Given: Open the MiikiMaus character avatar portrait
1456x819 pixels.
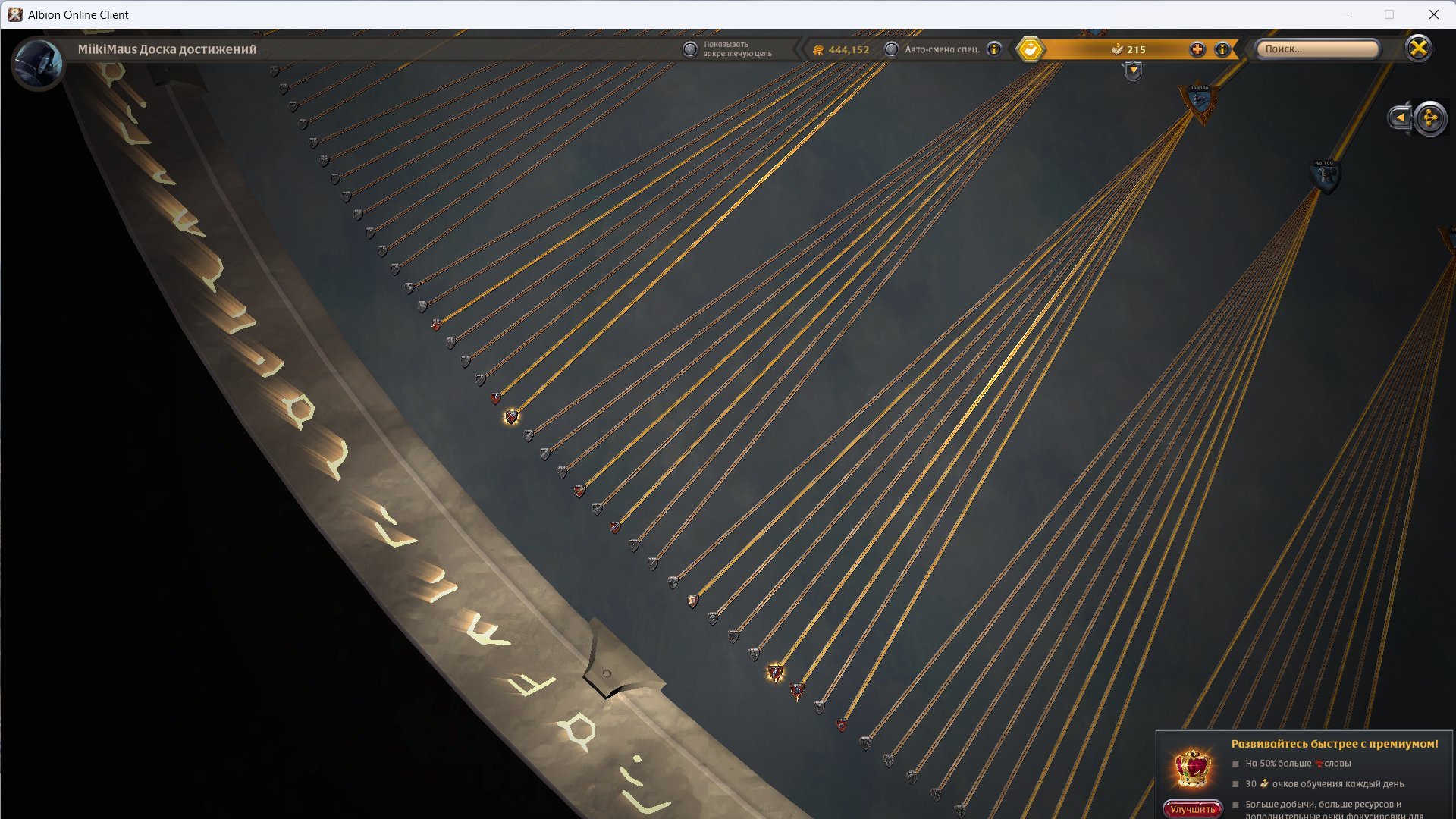Looking at the screenshot, I should coord(37,63).
